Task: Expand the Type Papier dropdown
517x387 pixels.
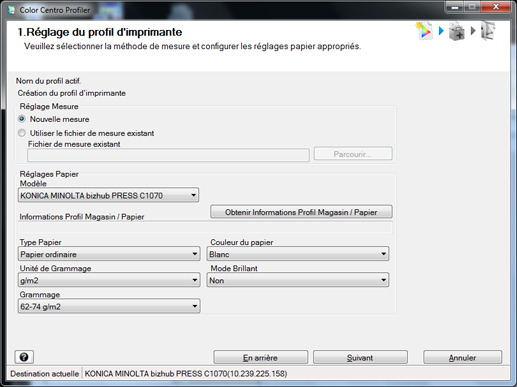Action: tap(109, 254)
